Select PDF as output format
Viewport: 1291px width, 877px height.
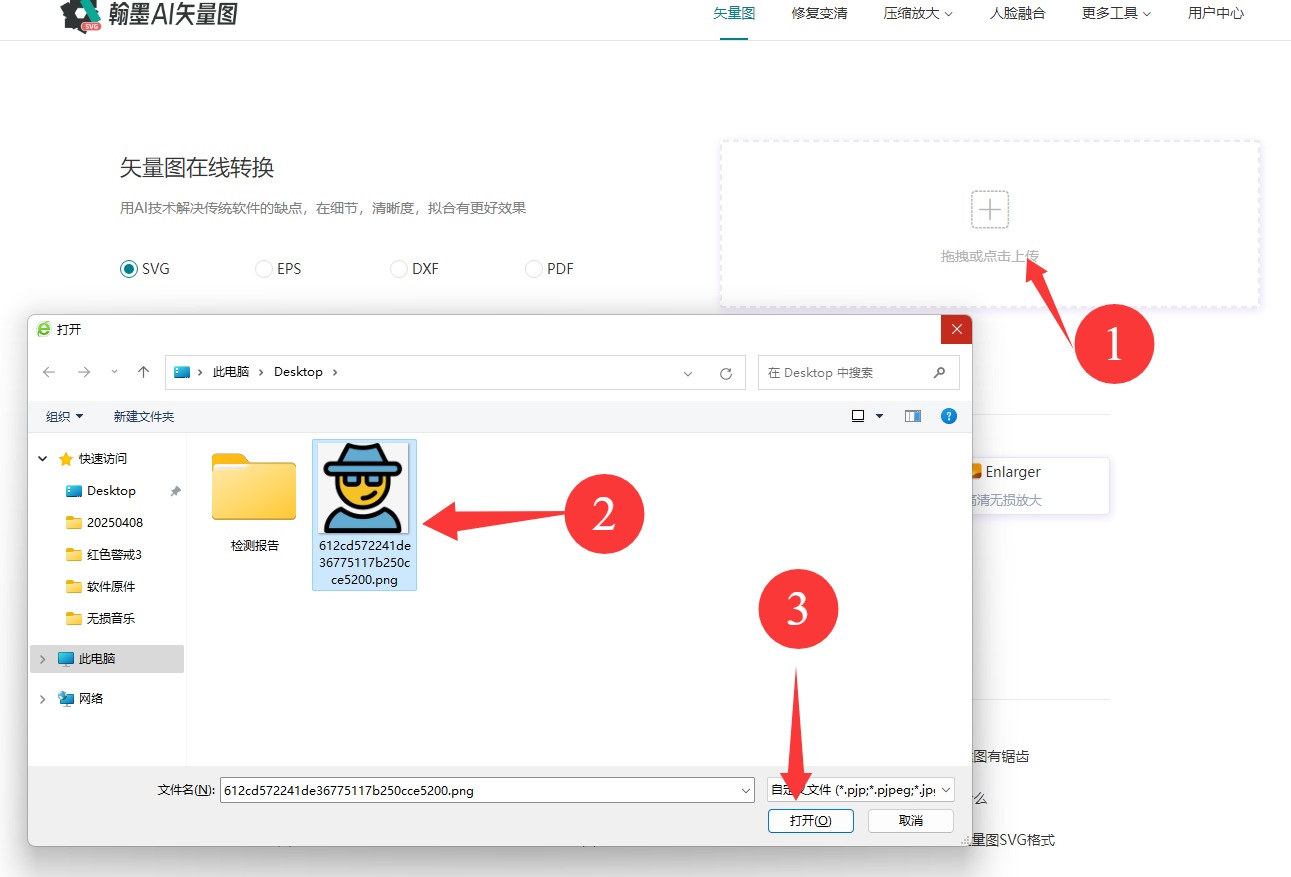pos(534,269)
